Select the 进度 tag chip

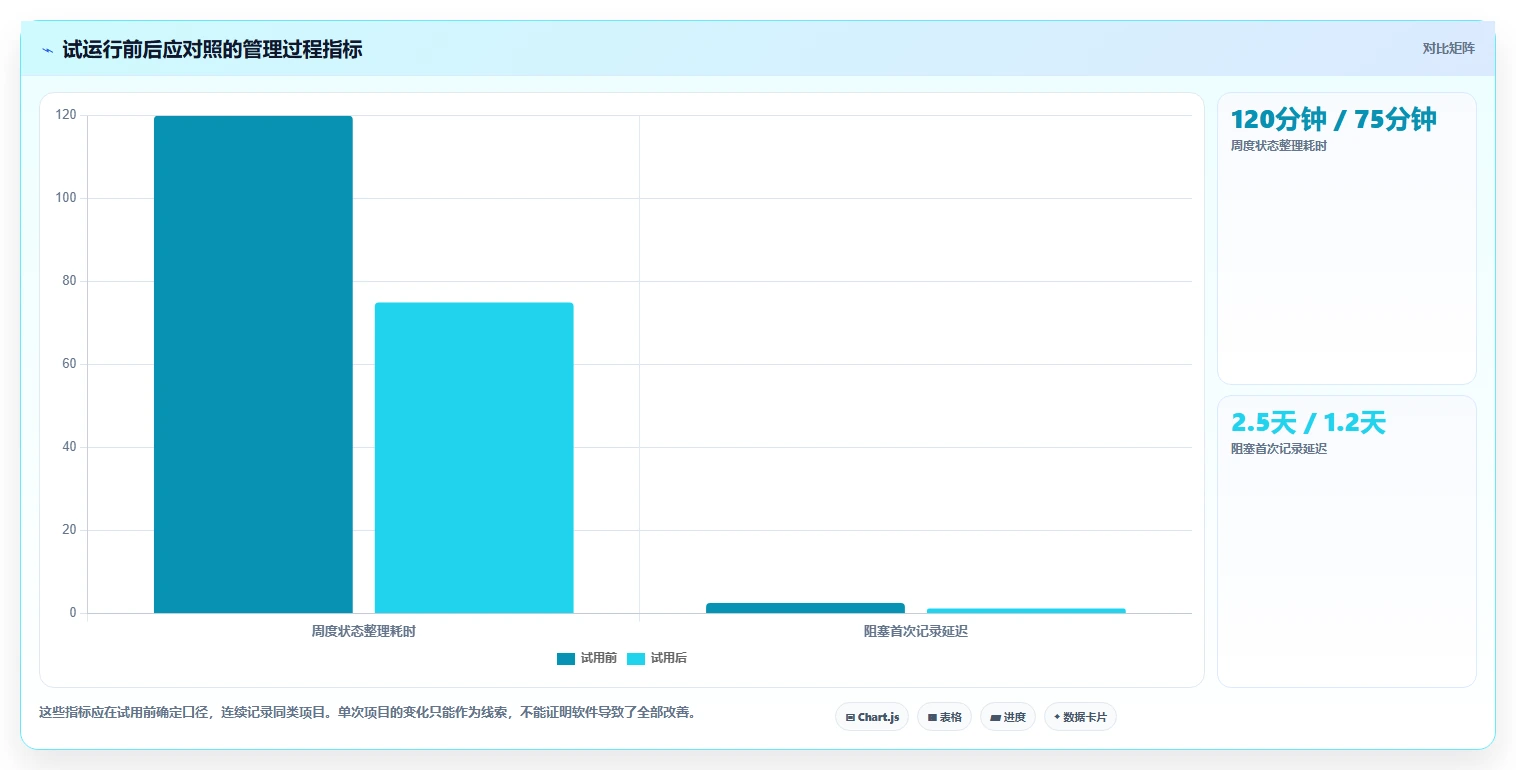tap(1008, 717)
